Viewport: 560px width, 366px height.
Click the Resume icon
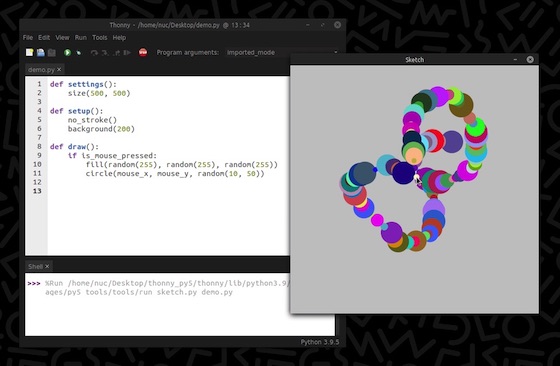tap(127, 52)
